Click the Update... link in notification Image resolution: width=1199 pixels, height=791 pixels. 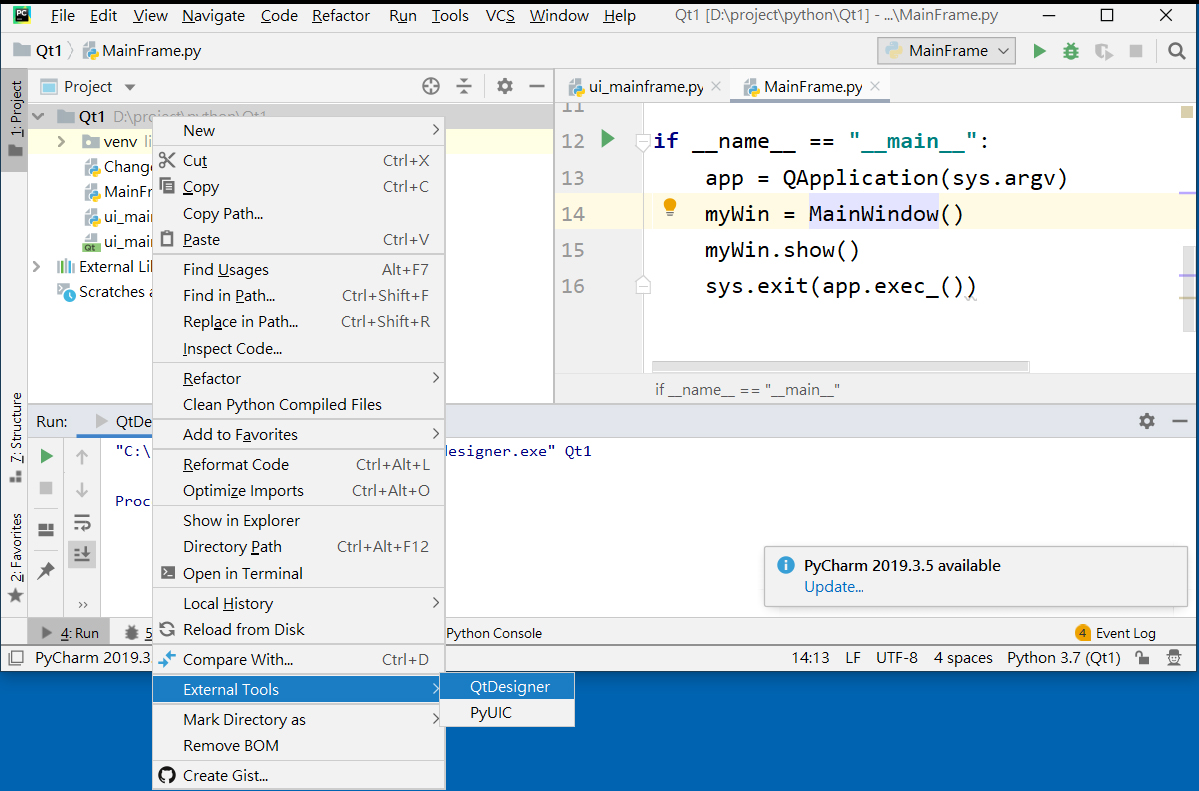[x=833, y=587]
